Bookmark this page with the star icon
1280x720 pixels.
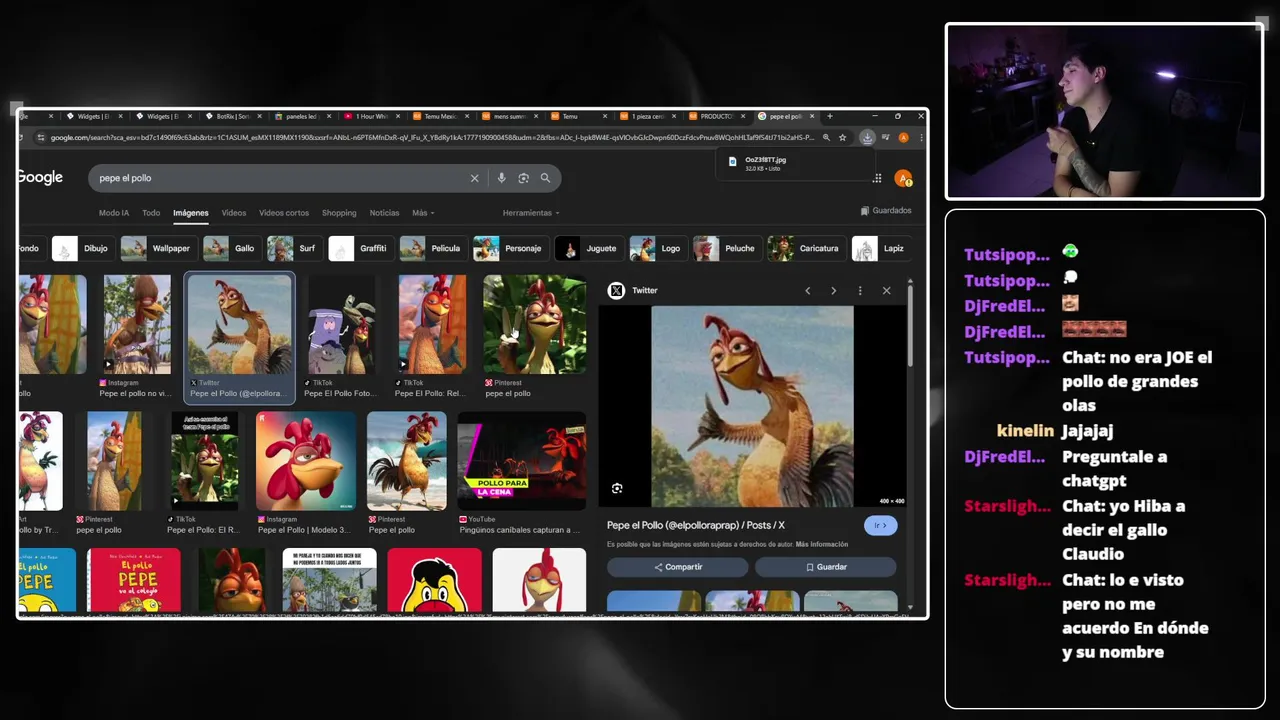point(842,138)
